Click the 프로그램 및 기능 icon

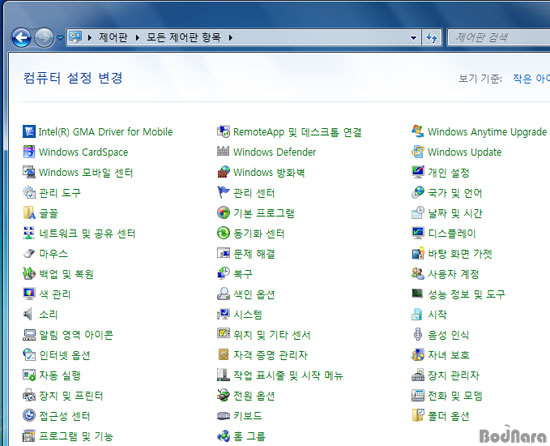(x=29, y=436)
